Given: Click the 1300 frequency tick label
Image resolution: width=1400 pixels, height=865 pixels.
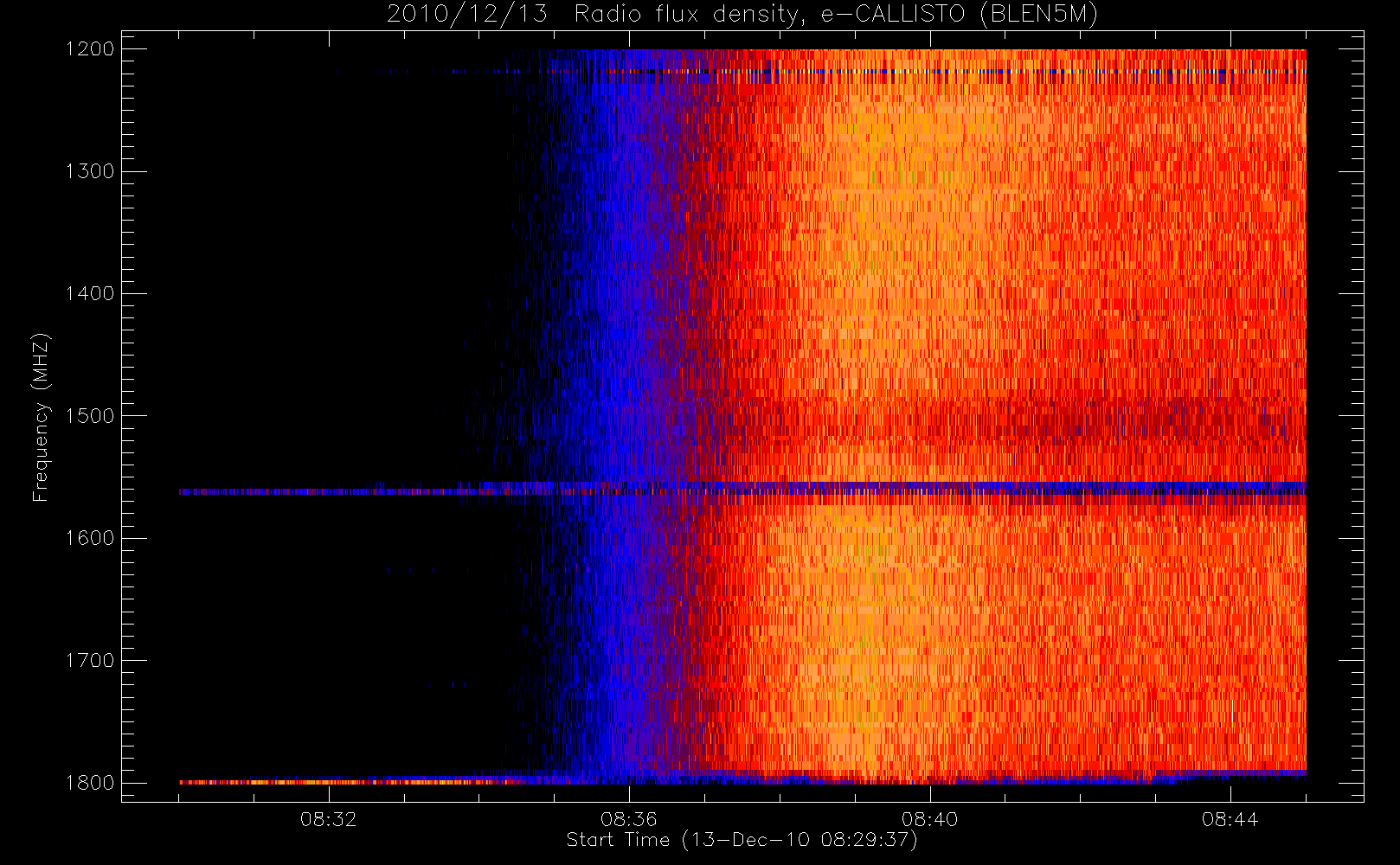Looking at the screenshot, I should point(90,171).
